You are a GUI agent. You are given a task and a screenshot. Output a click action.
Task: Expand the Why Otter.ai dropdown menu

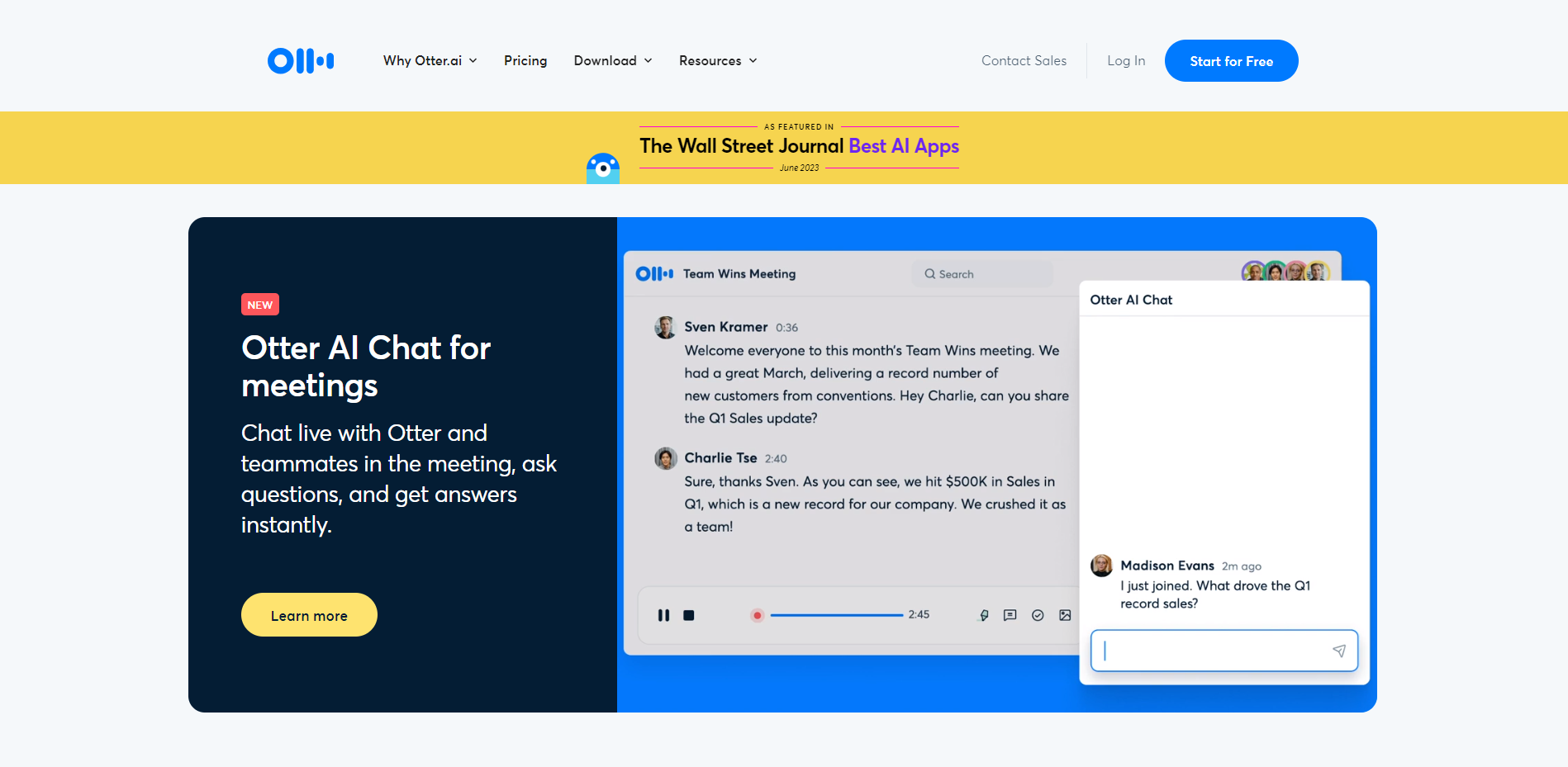click(430, 61)
